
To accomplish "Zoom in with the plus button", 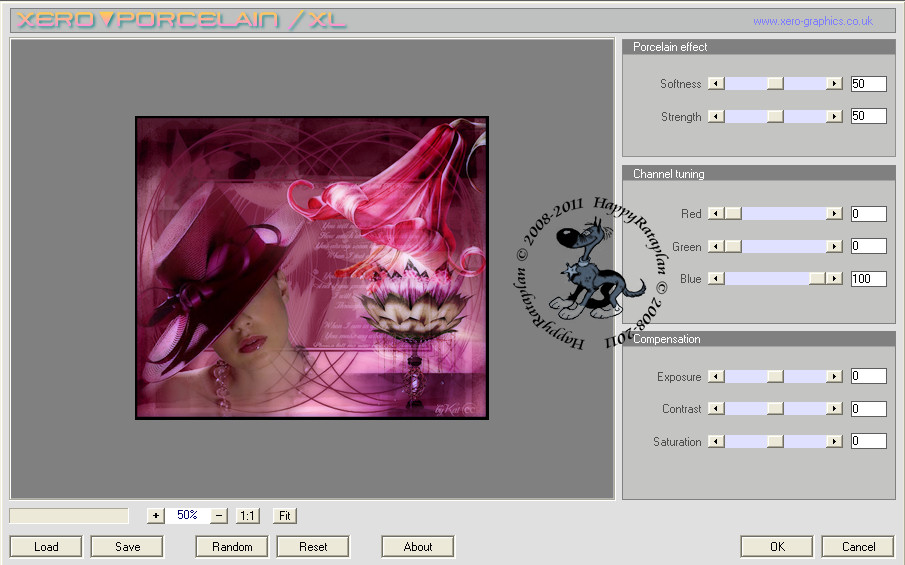I will point(156,515).
